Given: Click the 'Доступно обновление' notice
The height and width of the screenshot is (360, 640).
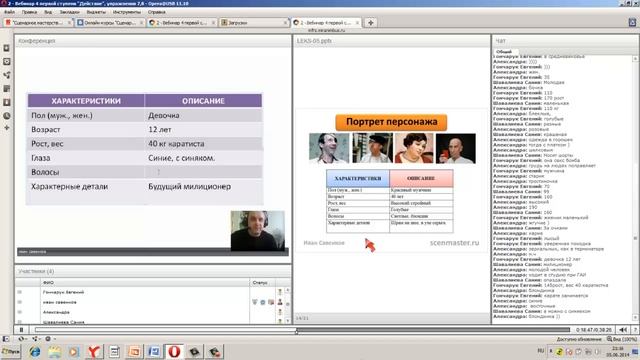Looking at the screenshot, I should tap(578, 339).
